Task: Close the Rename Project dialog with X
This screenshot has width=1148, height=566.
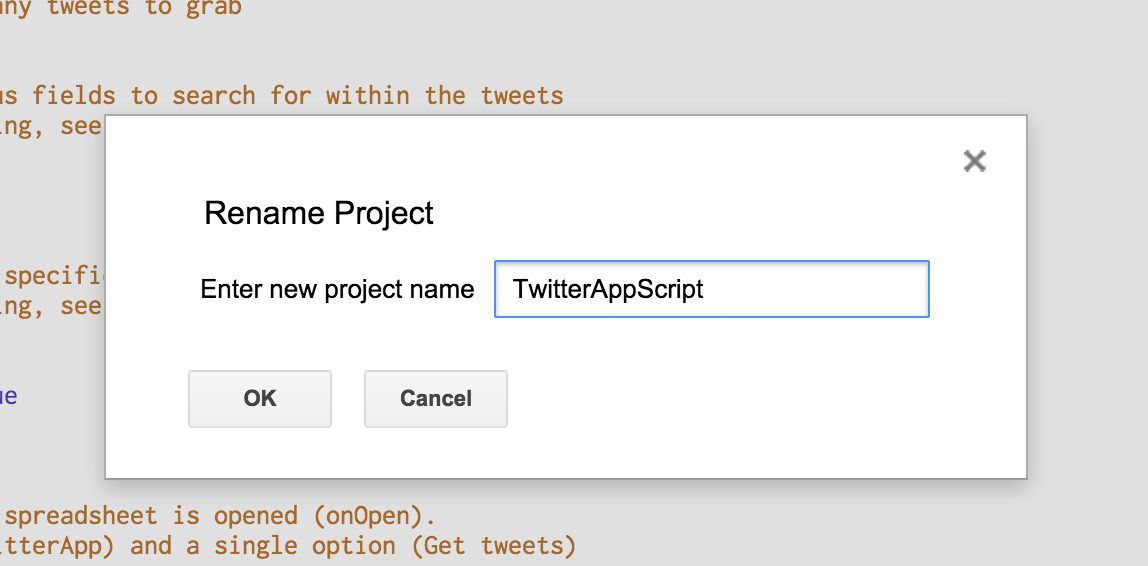Action: coord(974,161)
